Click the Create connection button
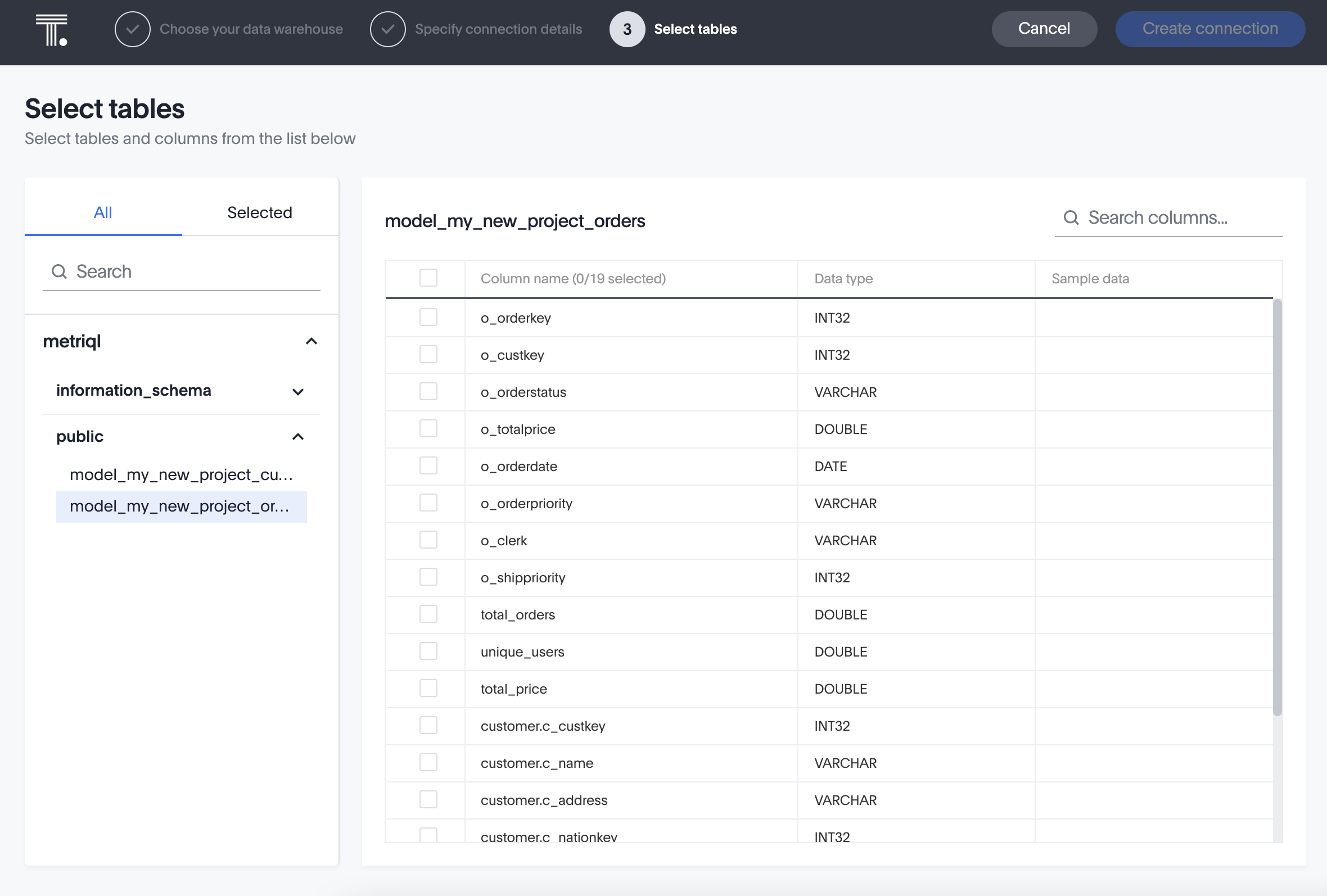Image resolution: width=1327 pixels, height=896 pixels. click(1210, 29)
